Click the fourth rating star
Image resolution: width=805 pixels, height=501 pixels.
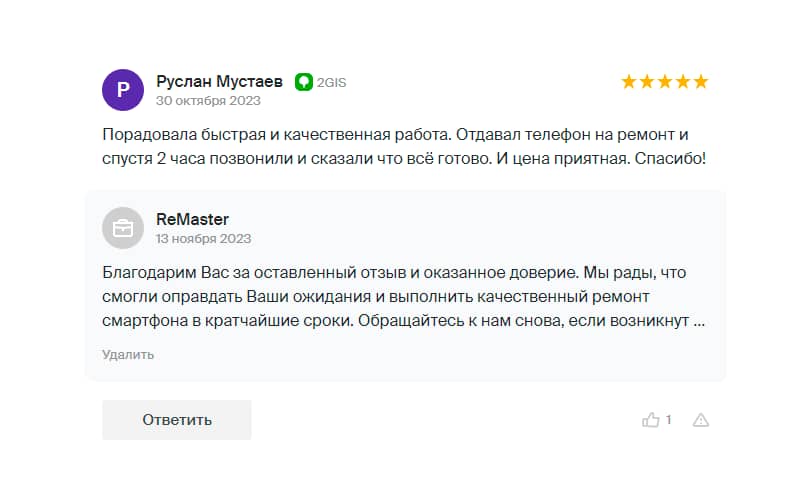click(x=683, y=82)
